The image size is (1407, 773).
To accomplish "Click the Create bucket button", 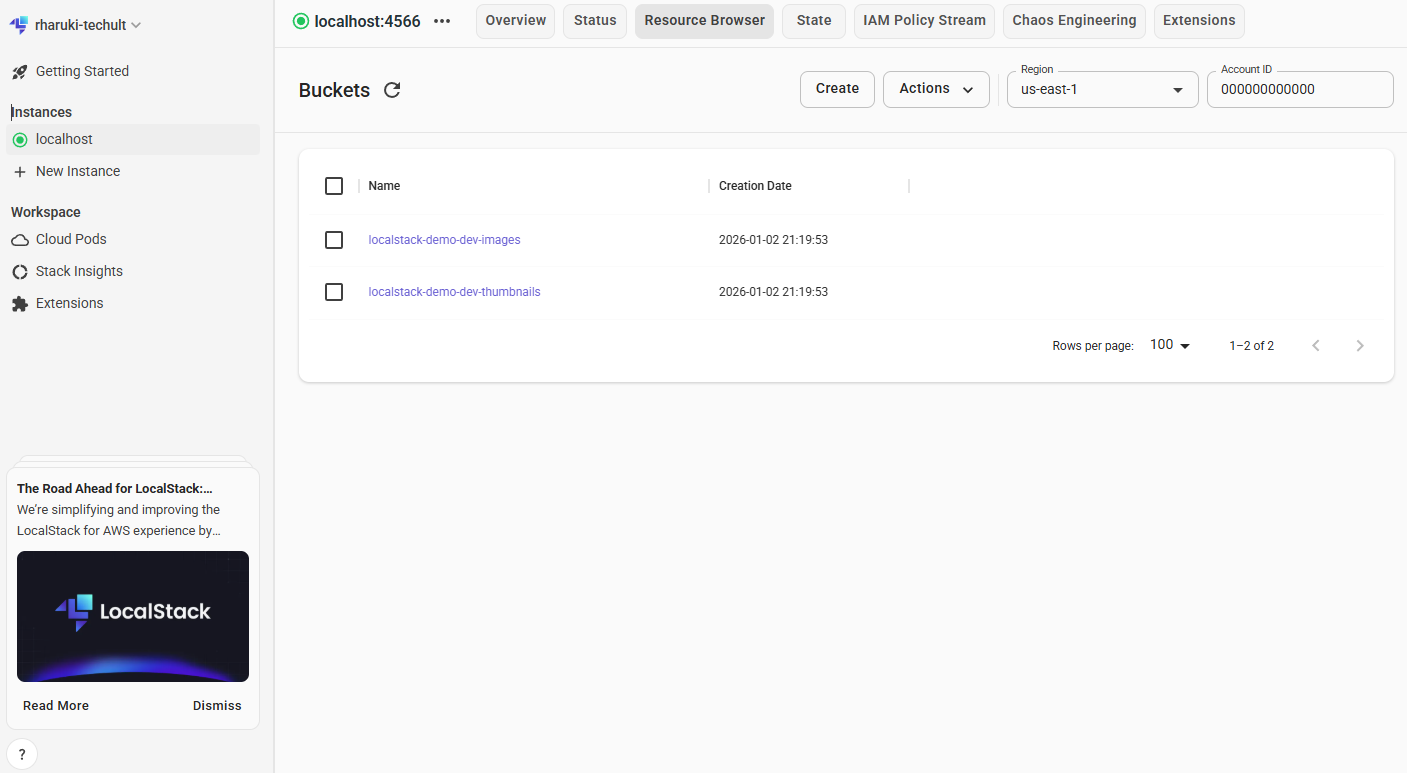I will coord(837,89).
